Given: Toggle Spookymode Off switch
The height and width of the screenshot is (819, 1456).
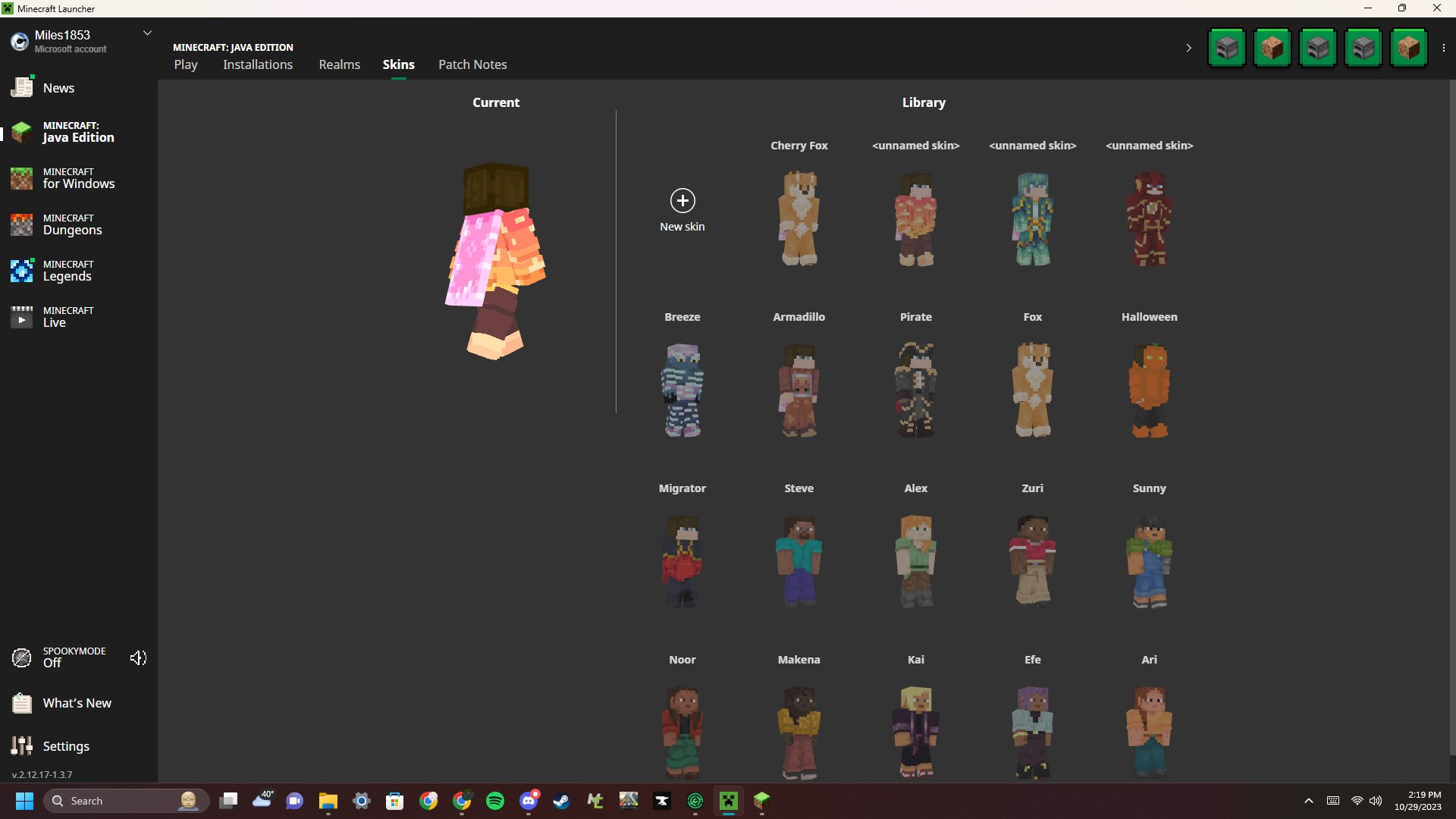Looking at the screenshot, I should pos(52,657).
